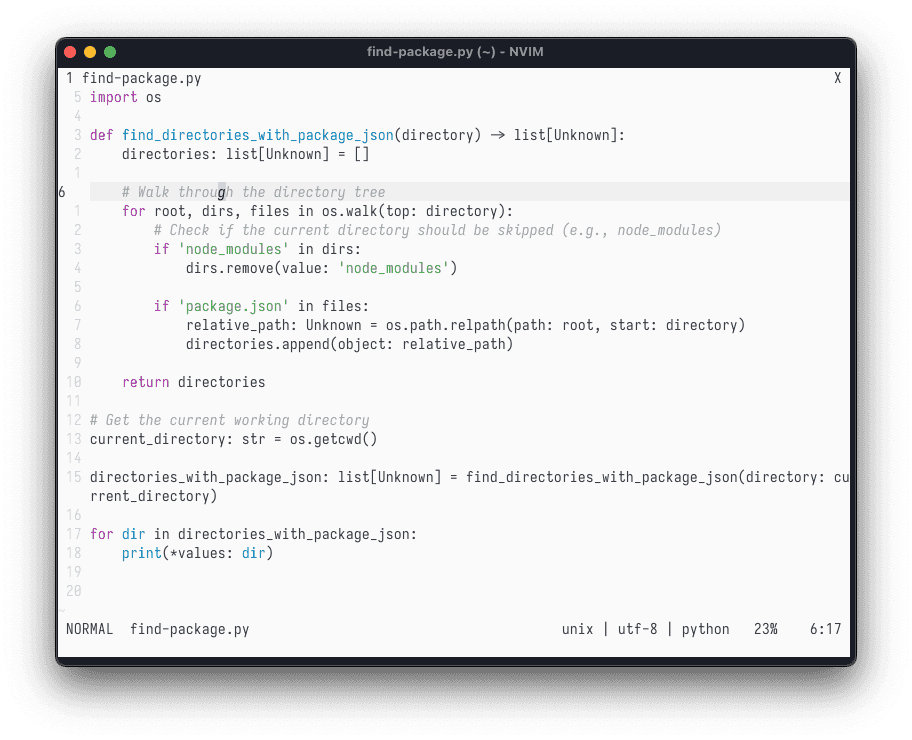
Task: Click the NORMAL mode indicator in the statusline
Action: pos(89,629)
